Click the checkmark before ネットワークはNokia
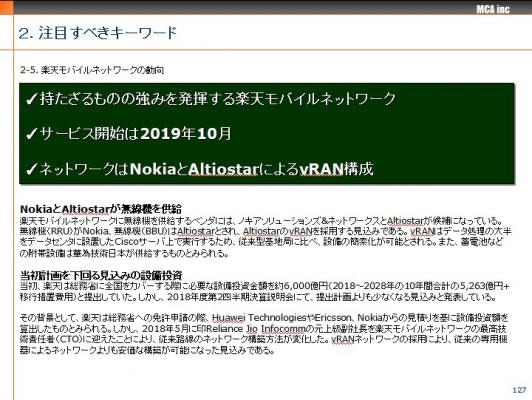The image size is (532, 400). 32,169
